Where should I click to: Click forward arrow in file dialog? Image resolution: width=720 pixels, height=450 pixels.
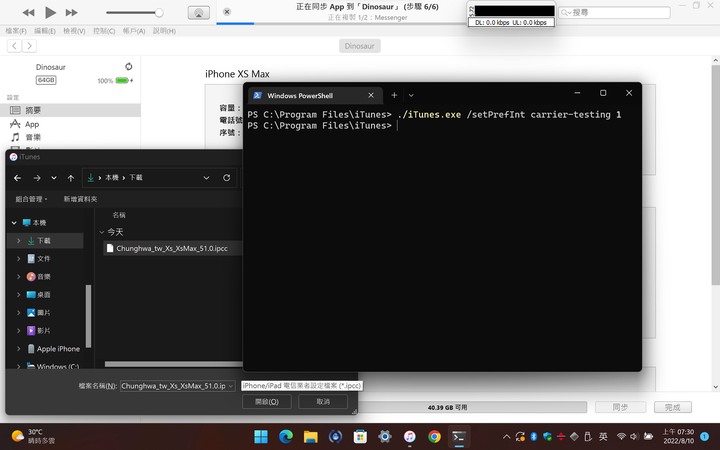tap(37, 178)
